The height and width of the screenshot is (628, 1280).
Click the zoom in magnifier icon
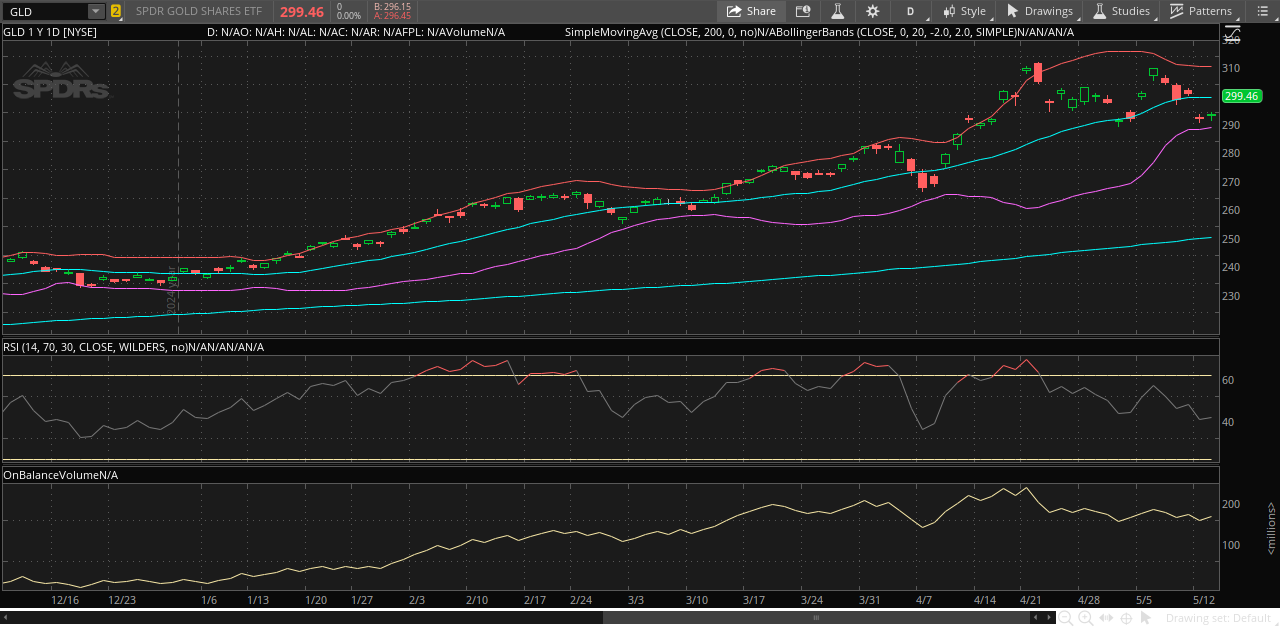pos(1085,618)
